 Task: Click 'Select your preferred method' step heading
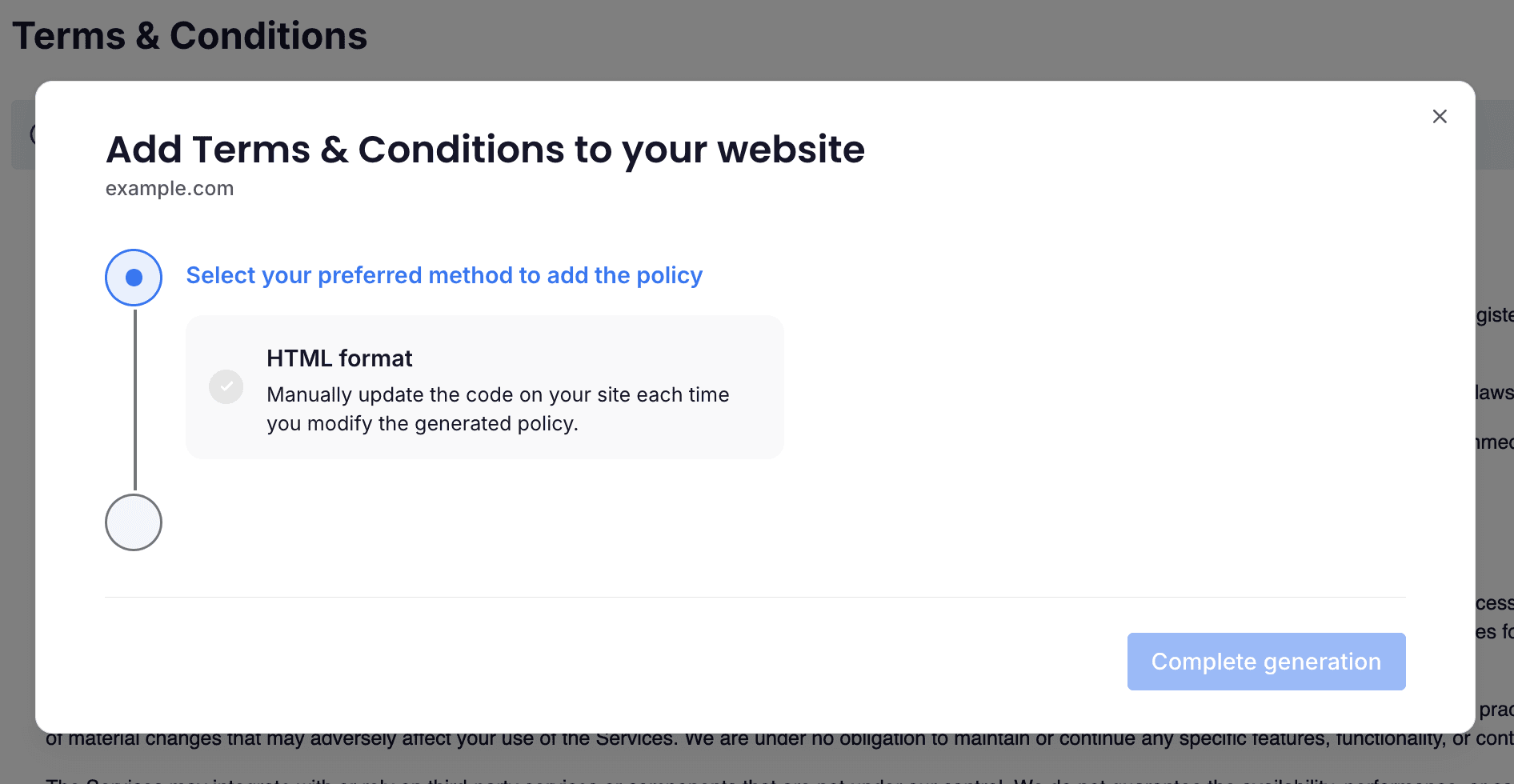[x=444, y=275]
